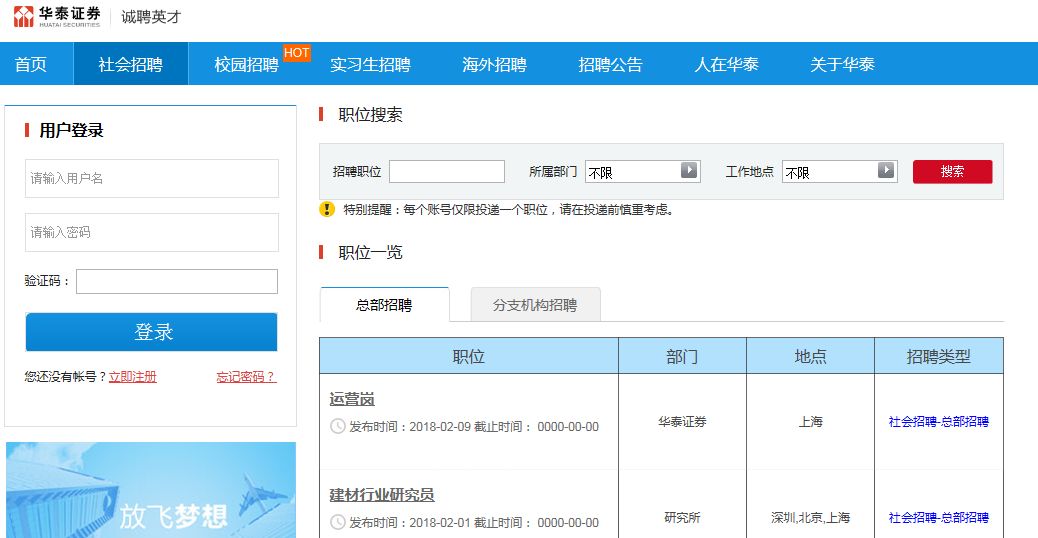1038x538 pixels.
Task: Click the 诚聘英才 header text
Action: [151, 17]
